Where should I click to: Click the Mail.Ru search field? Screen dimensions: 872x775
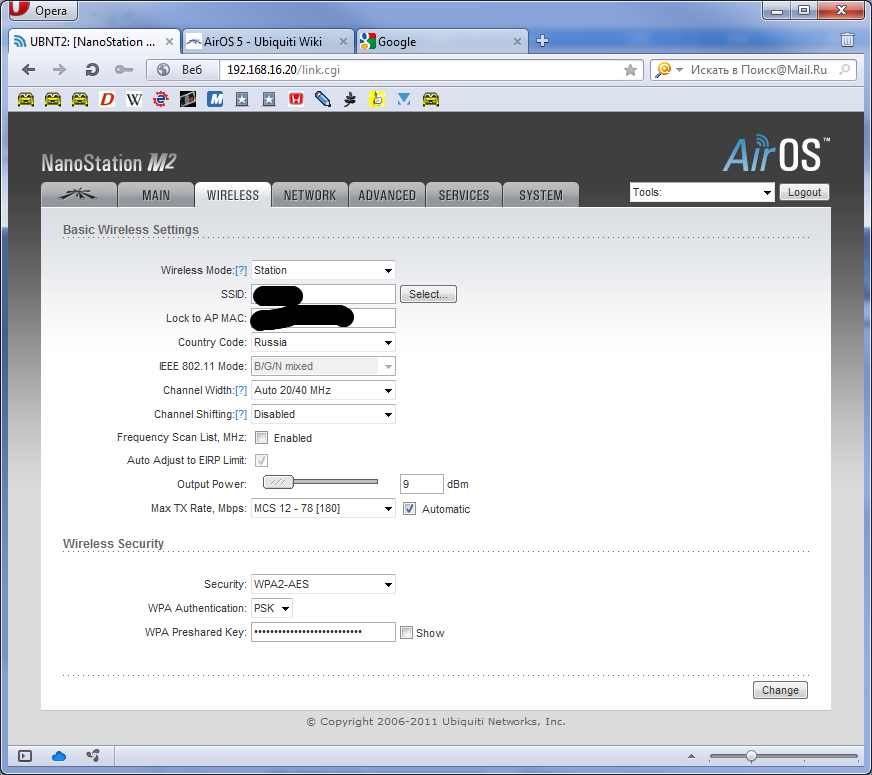[759, 69]
